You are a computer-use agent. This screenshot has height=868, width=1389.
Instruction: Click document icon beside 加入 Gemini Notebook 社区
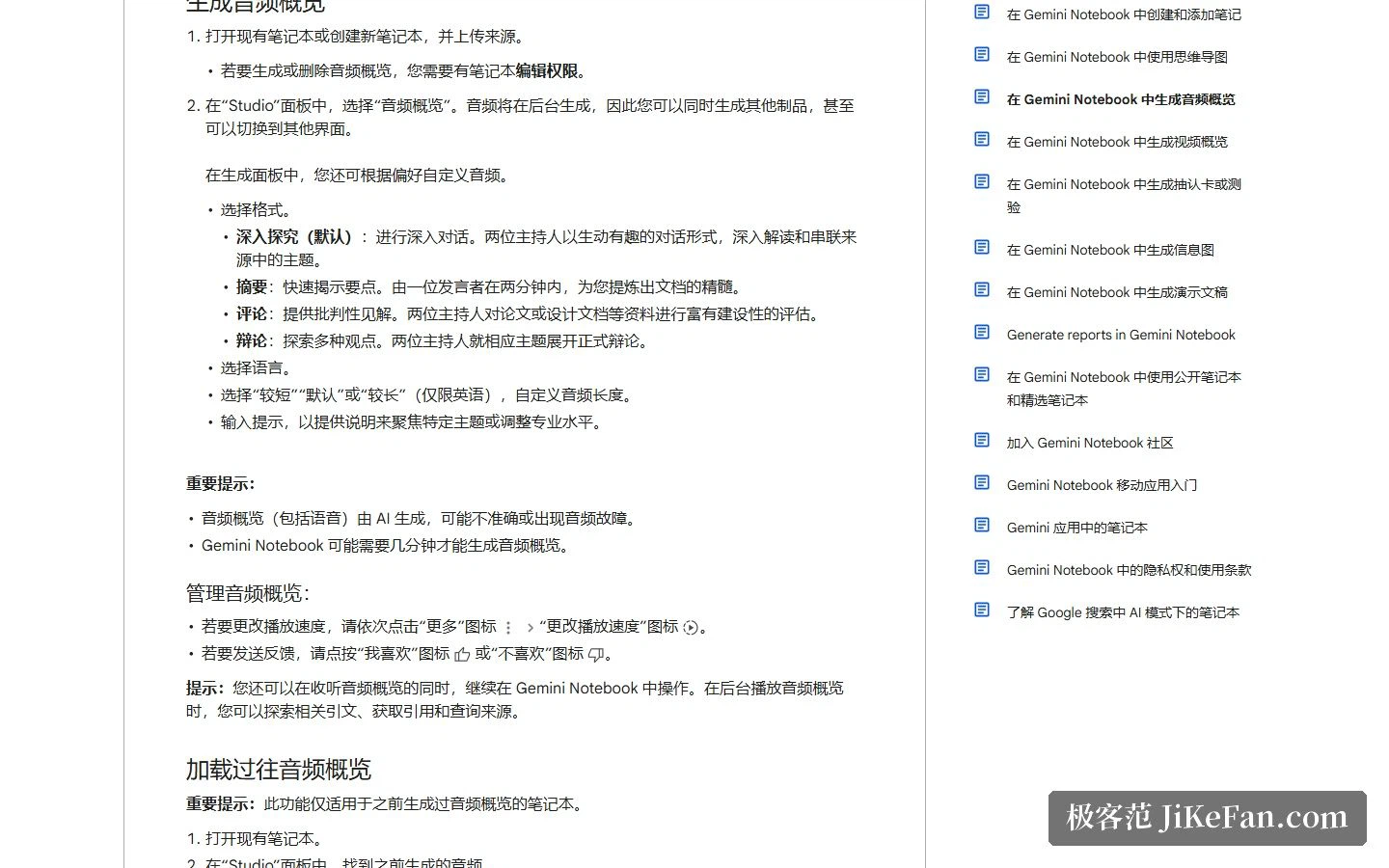pyautogui.click(x=982, y=440)
